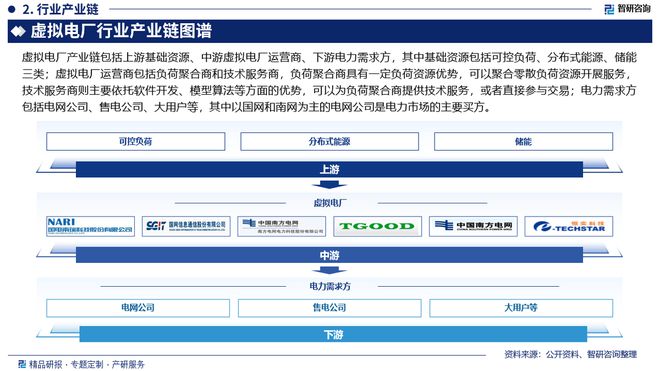
Task: Click the 储能 box
Action: (523, 141)
